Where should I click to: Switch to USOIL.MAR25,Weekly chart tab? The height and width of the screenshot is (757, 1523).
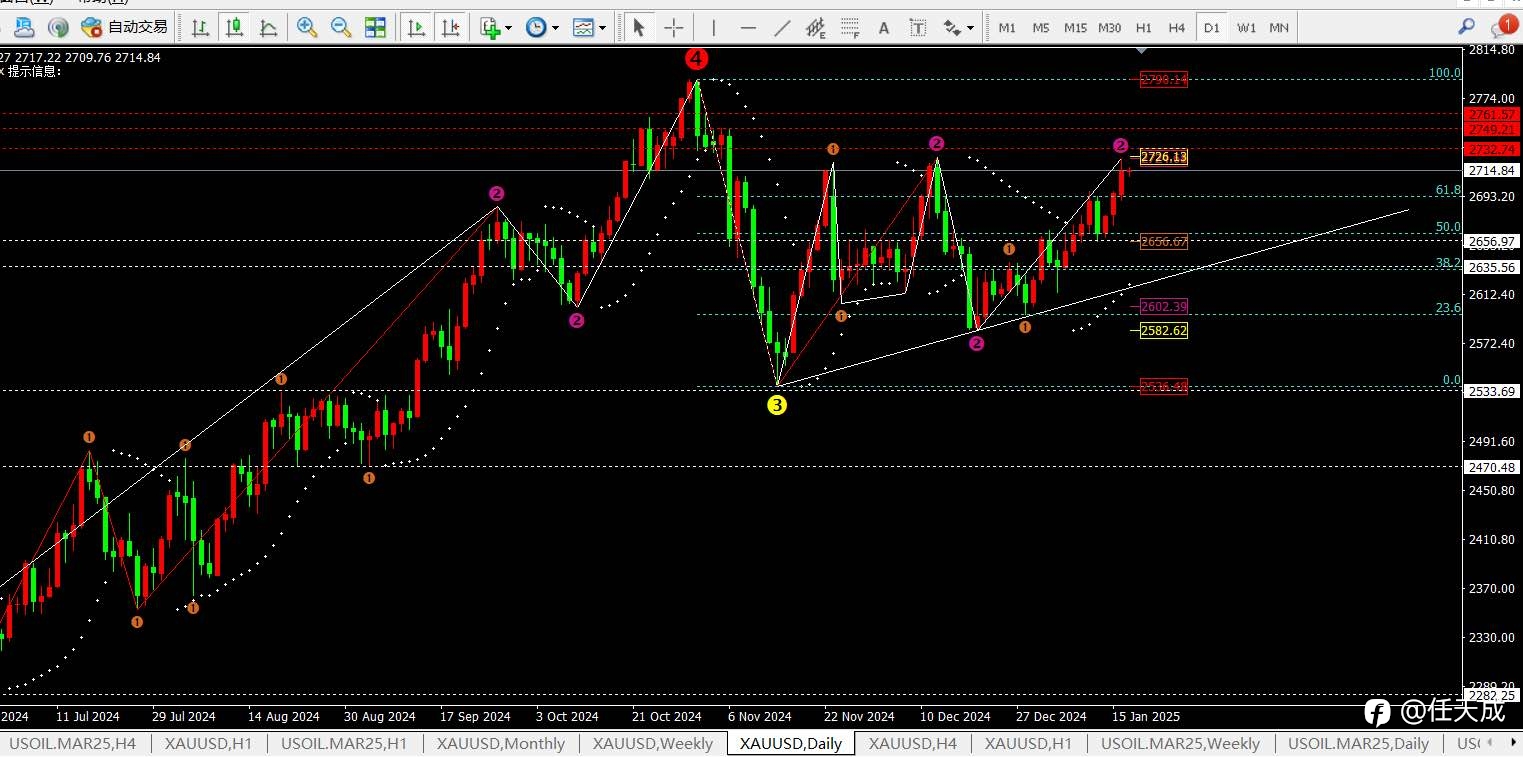(1180, 744)
